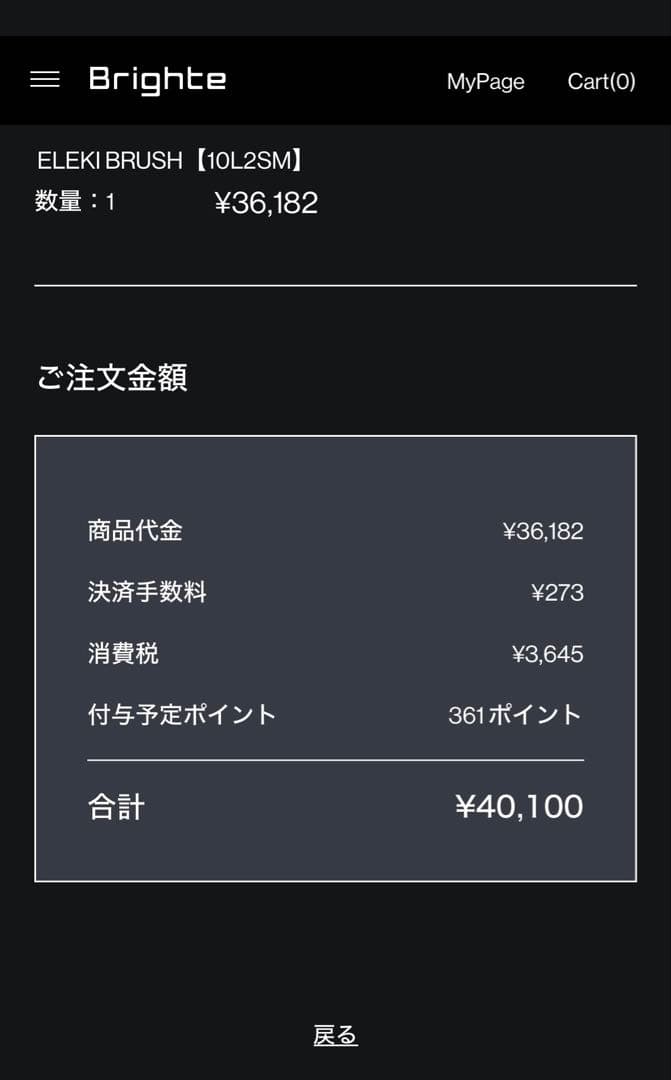
Task: Open the hamburger menu
Action: (45, 80)
